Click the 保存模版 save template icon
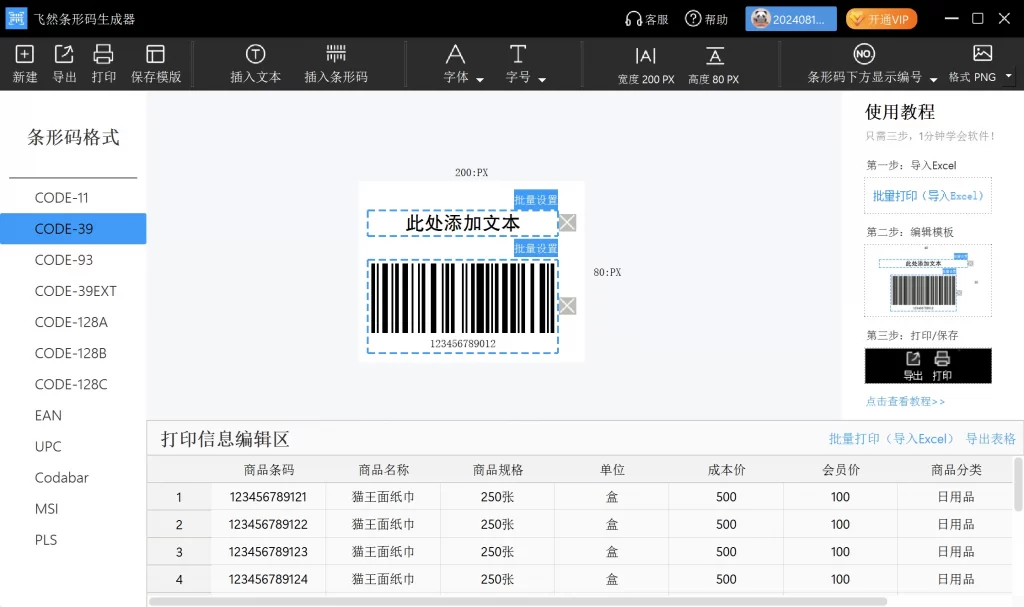Viewport: 1024px width, 607px height. (x=155, y=54)
